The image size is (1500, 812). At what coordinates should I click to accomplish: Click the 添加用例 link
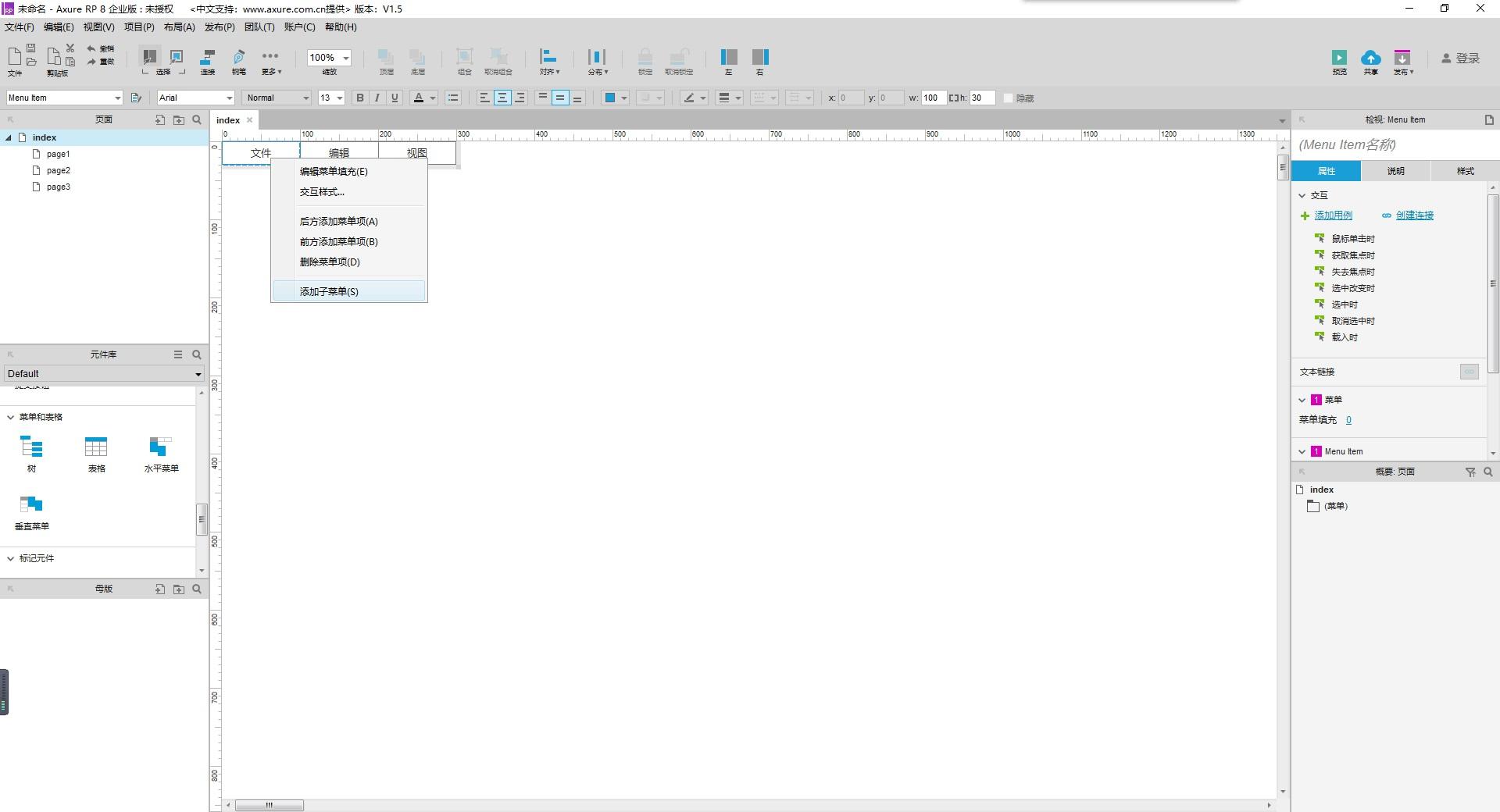(x=1333, y=215)
